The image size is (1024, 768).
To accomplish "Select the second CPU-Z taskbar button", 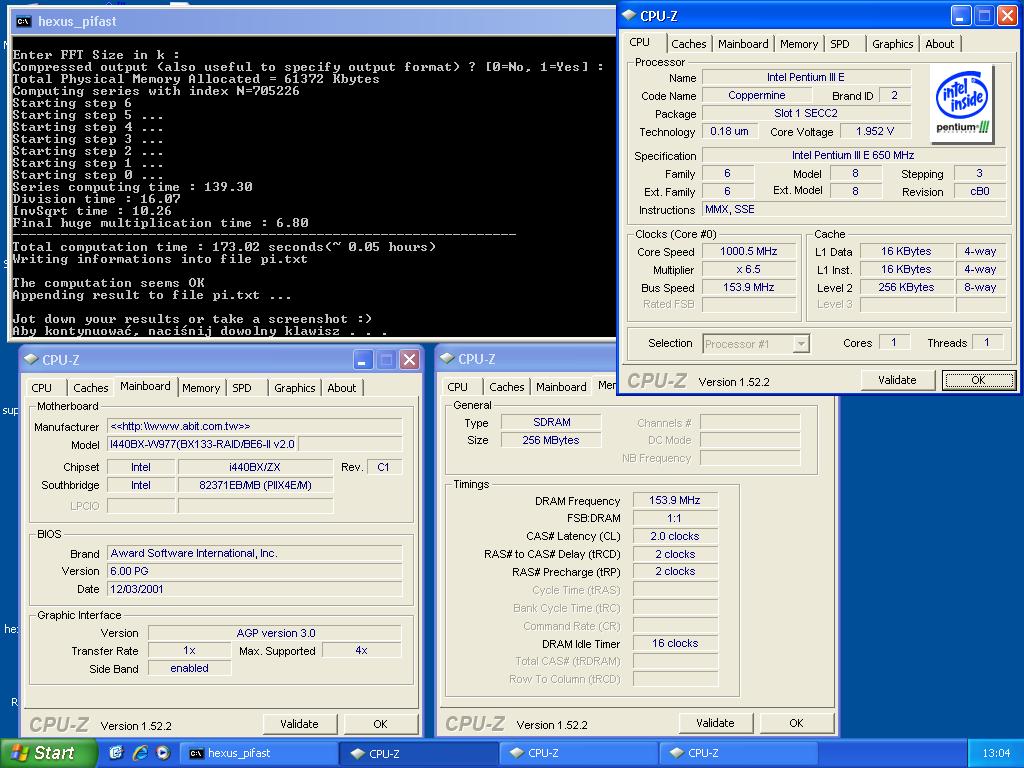I will pyautogui.click(x=579, y=753).
